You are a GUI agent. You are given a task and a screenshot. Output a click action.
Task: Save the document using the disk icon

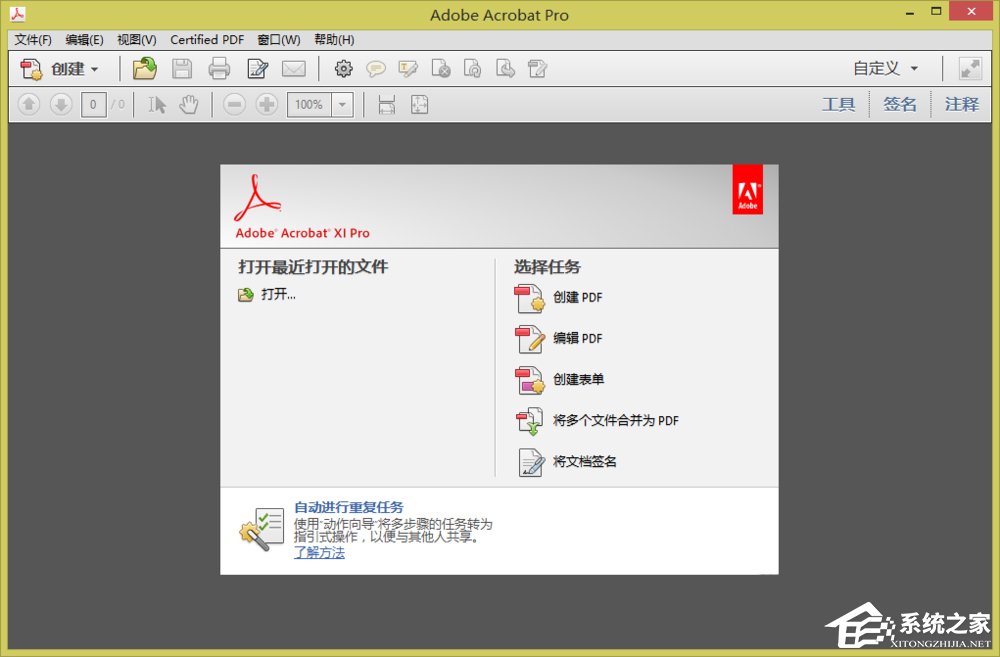click(x=182, y=68)
